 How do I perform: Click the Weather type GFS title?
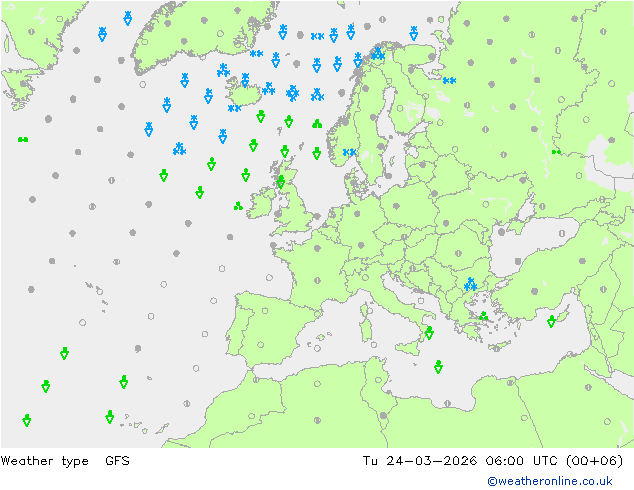pos(65,460)
